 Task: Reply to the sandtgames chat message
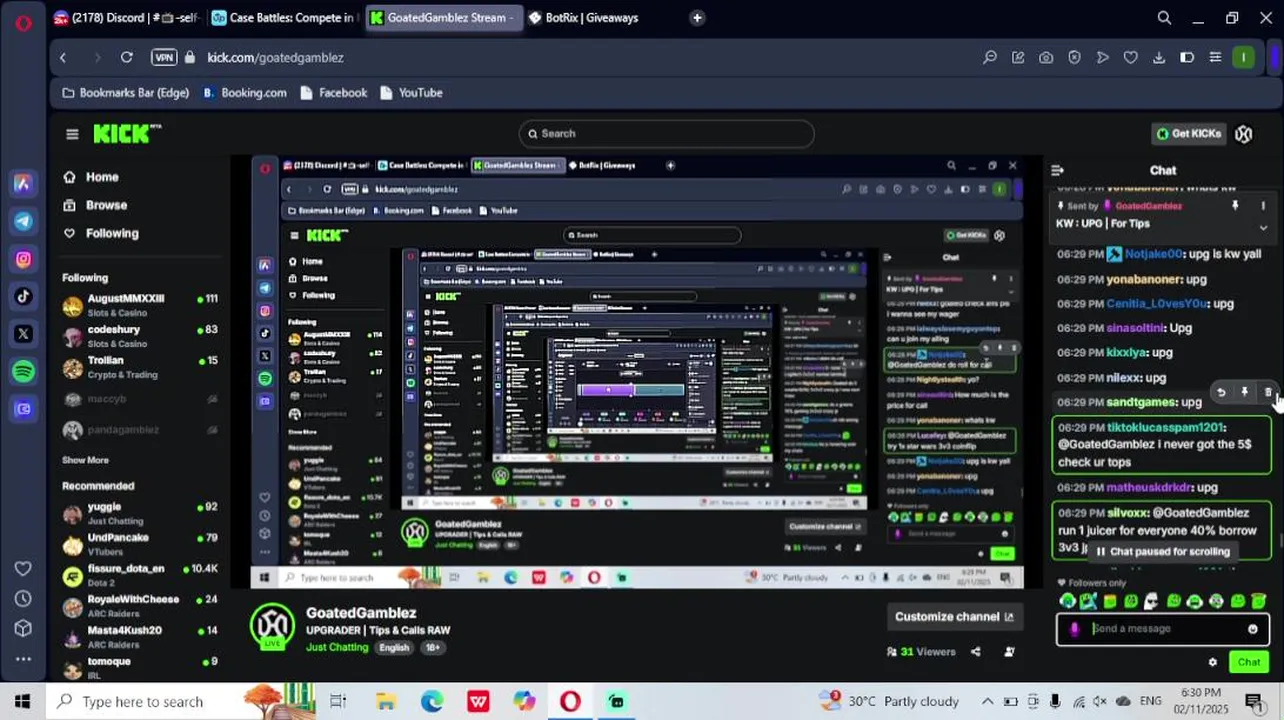pyautogui.click(x=1221, y=393)
